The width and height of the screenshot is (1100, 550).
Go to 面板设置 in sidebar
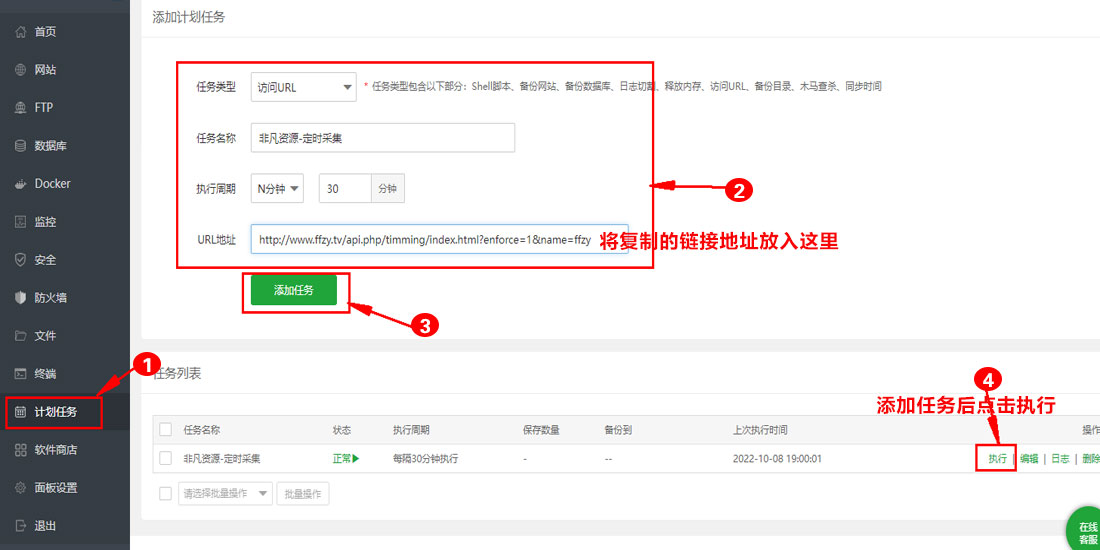(55, 488)
